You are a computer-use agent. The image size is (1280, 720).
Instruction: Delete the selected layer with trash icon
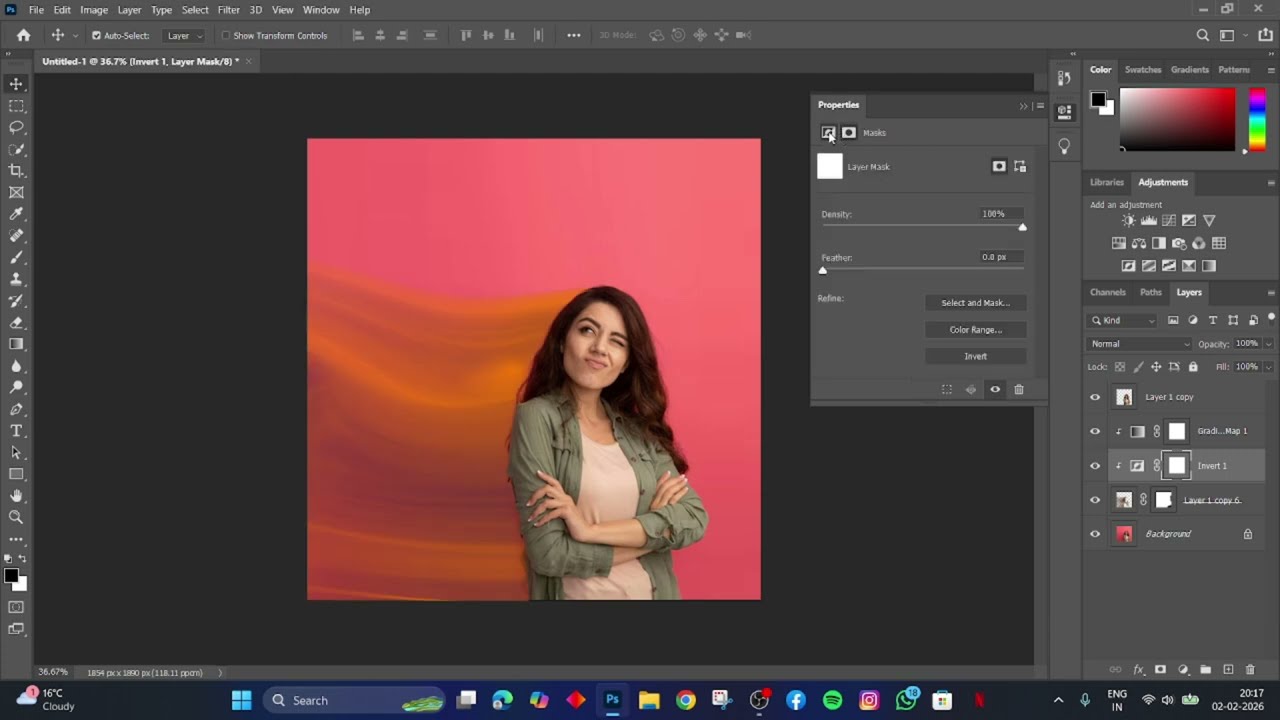click(1252, 669)
